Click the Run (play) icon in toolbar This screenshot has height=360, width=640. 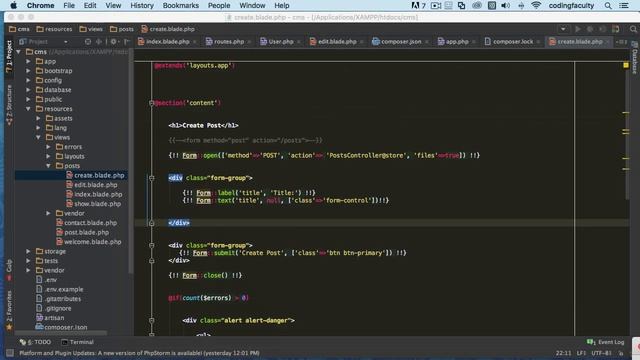(x=578, y=29)
